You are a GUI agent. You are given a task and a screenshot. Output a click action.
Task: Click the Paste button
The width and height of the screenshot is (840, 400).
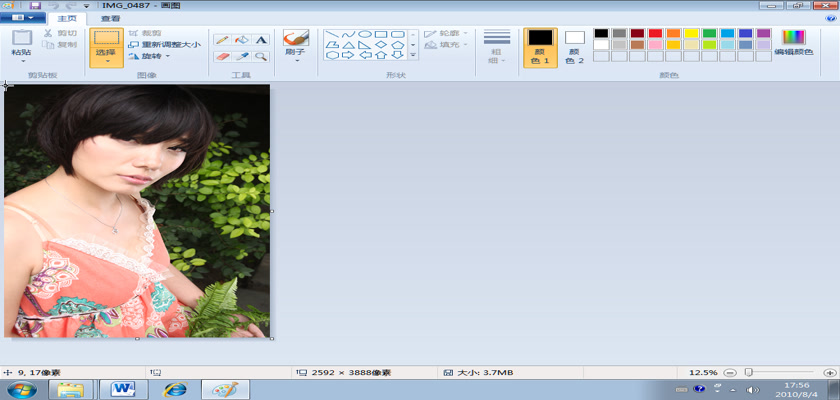click(21, 46)
